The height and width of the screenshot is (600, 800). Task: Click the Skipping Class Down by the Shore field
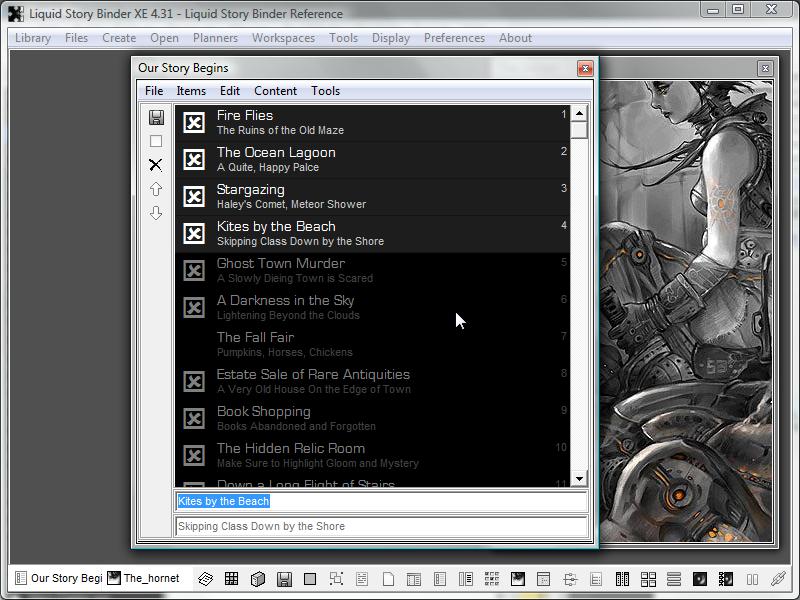click(380, 526)
